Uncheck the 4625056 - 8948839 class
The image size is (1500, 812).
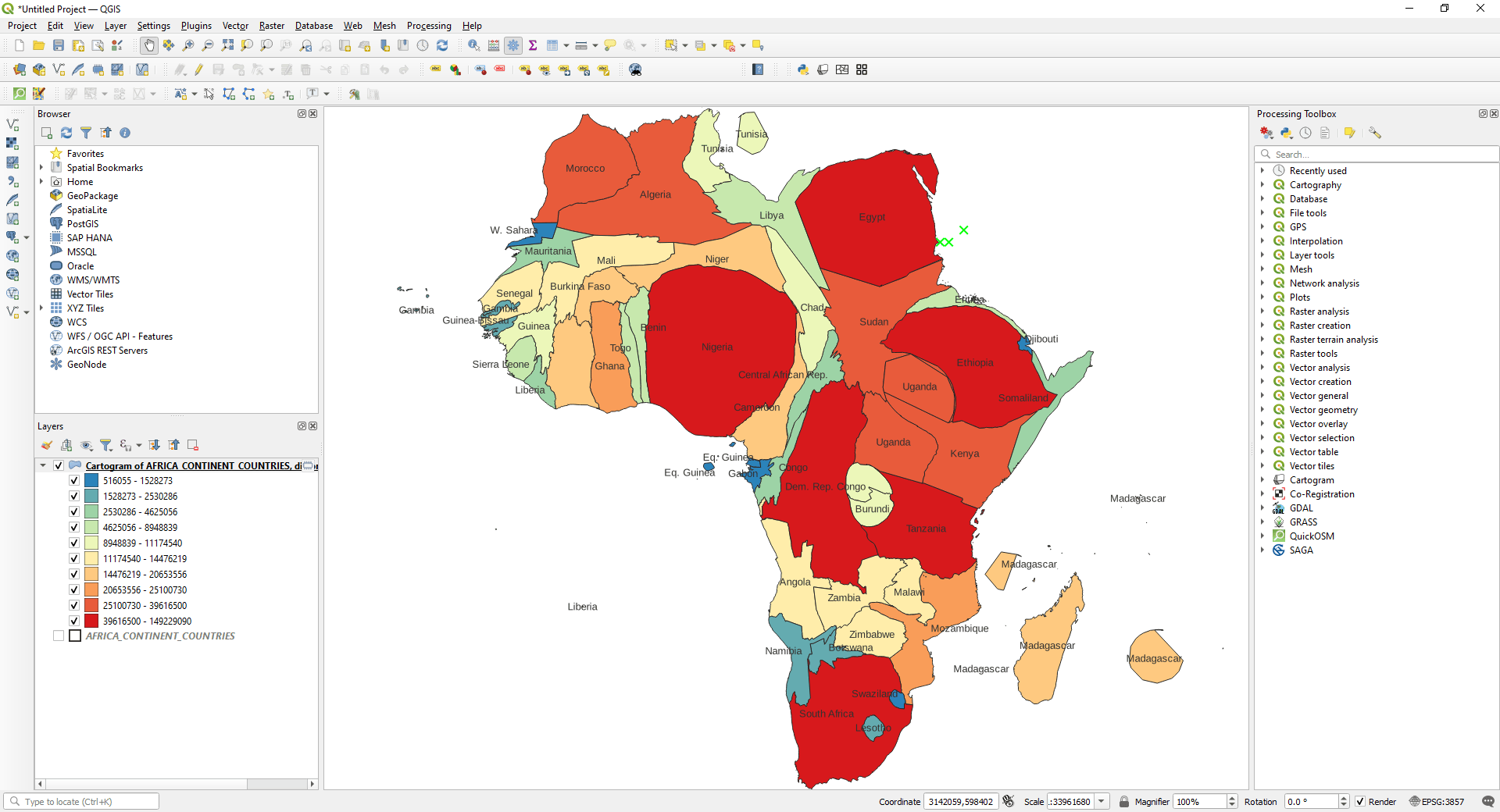coord(74,528)
